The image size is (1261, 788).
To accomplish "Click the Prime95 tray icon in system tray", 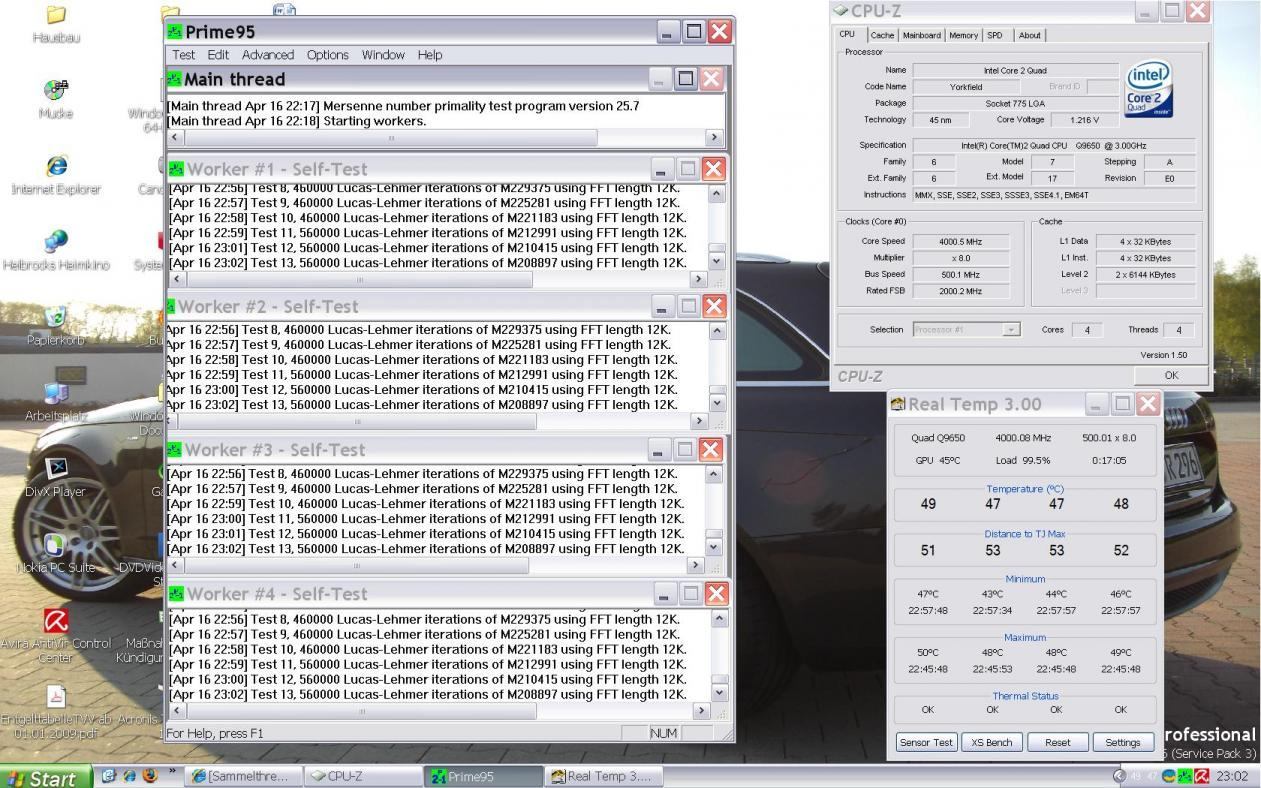I will tap(1185, 776).
